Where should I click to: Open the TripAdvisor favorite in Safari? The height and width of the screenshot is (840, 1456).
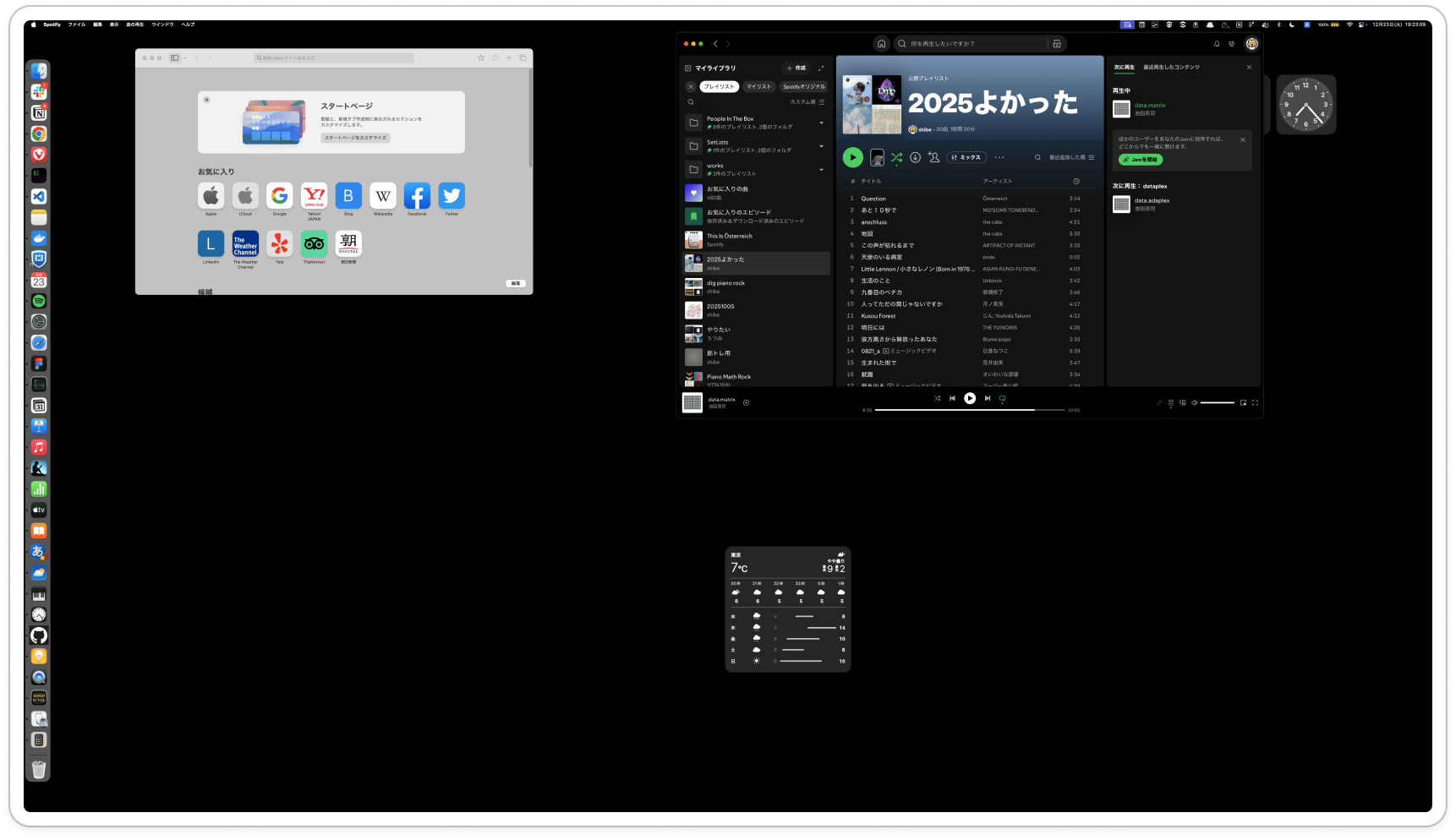click(314, 244)
